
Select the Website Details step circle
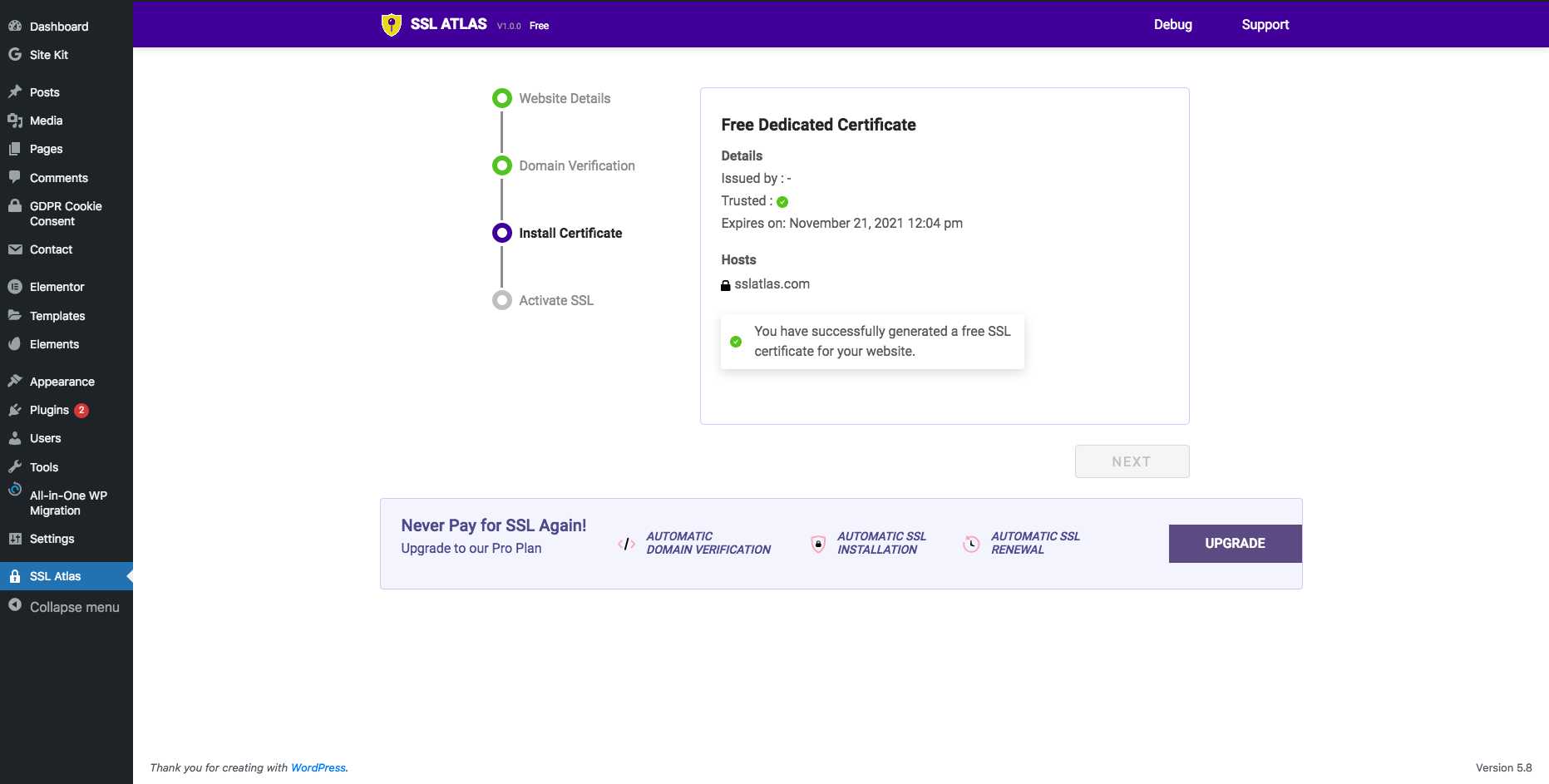(x=502, y=98)
